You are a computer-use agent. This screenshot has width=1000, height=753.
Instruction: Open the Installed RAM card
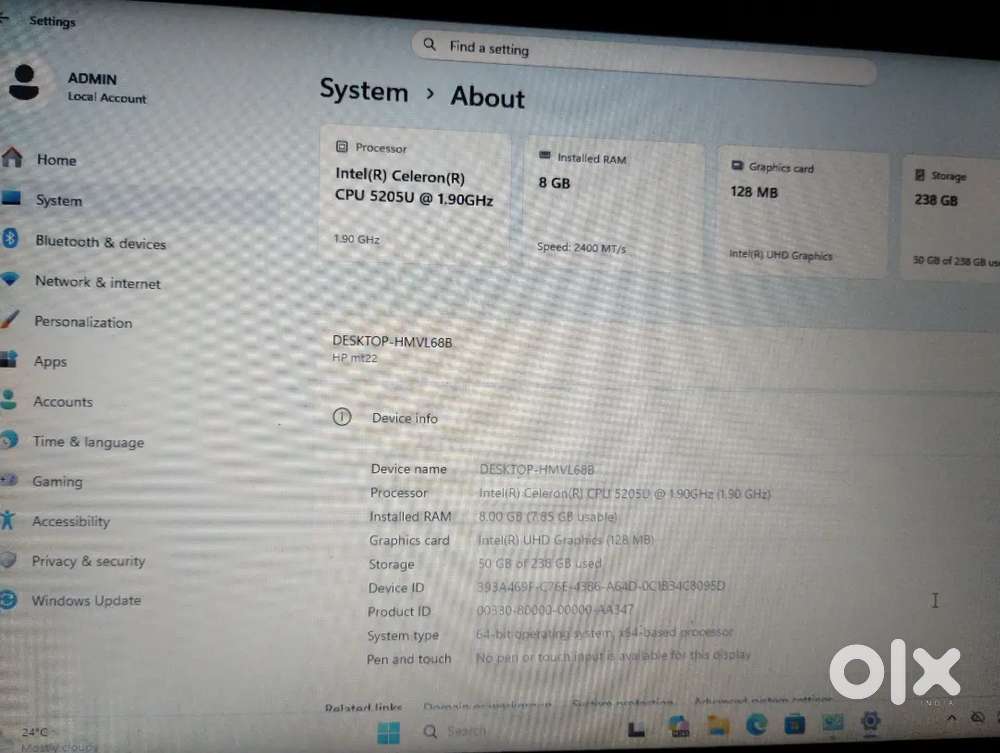[x=614, y=205]
